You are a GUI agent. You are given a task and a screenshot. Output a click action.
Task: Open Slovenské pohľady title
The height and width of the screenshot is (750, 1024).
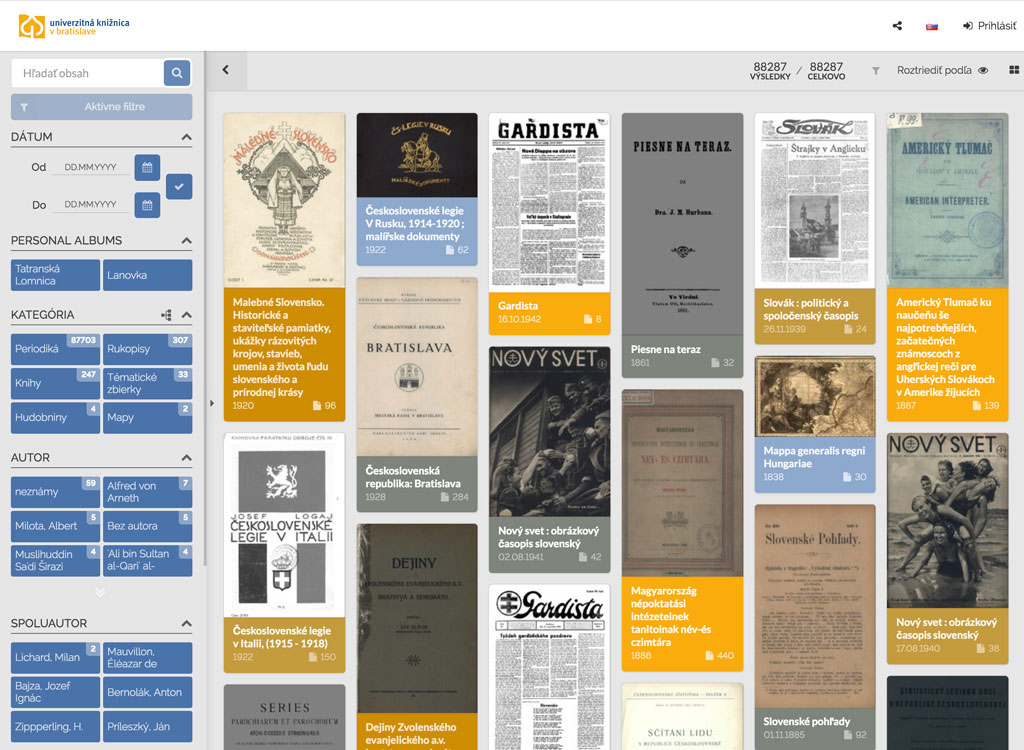(x=807, y=721)
